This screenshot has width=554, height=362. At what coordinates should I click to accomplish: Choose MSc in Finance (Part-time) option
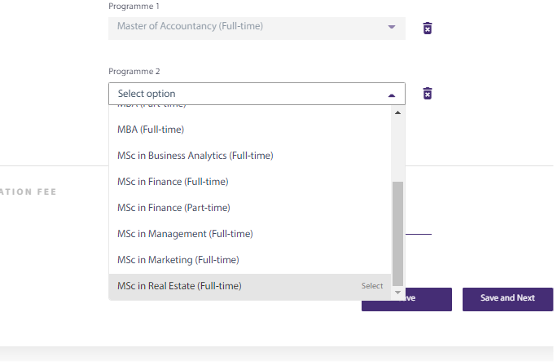click(x=250, y=208)
